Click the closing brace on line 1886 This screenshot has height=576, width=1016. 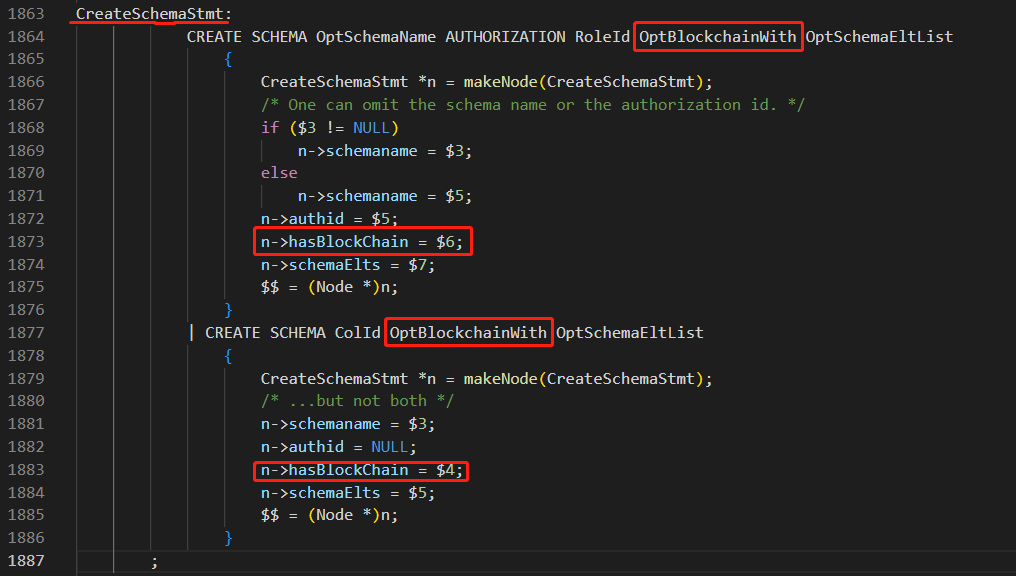[228, 538]
